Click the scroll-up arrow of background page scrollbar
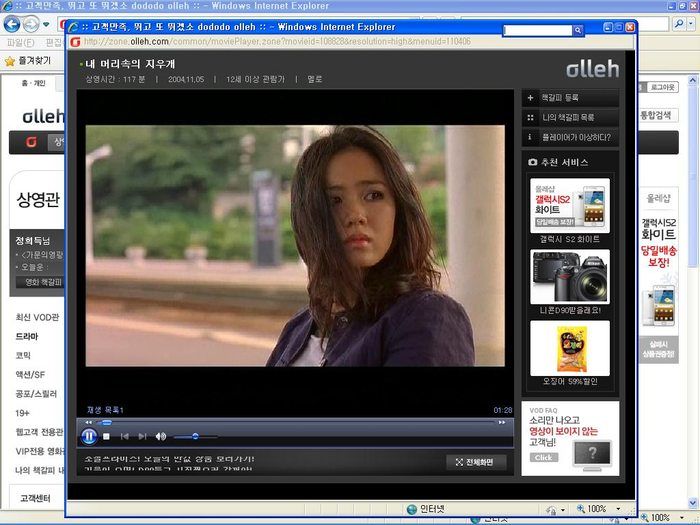The height and width of the screenshot is (525, 700). point(692,81)
